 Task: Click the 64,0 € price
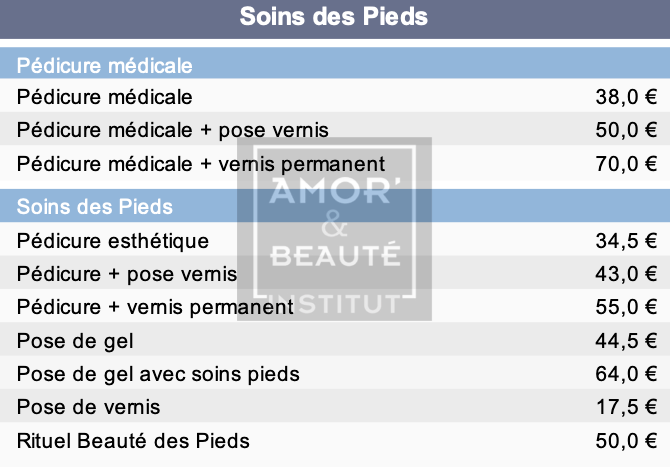(x=626, y=374)
